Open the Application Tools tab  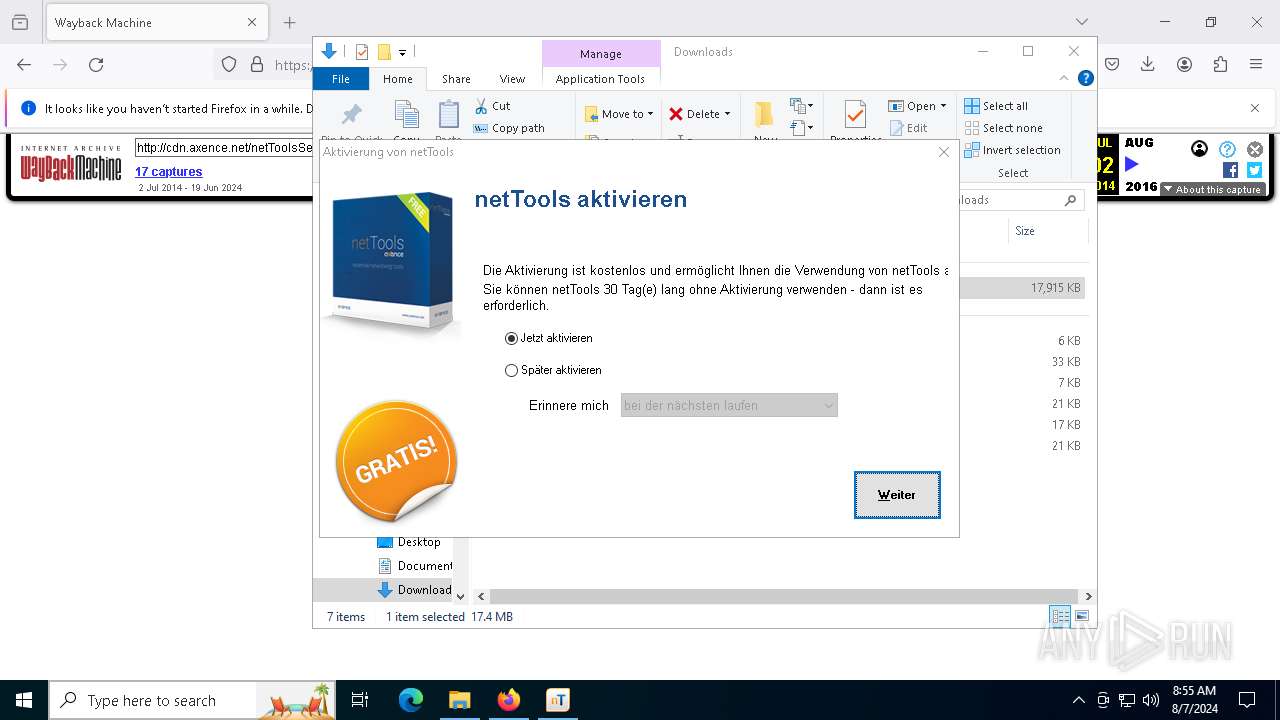600,79
